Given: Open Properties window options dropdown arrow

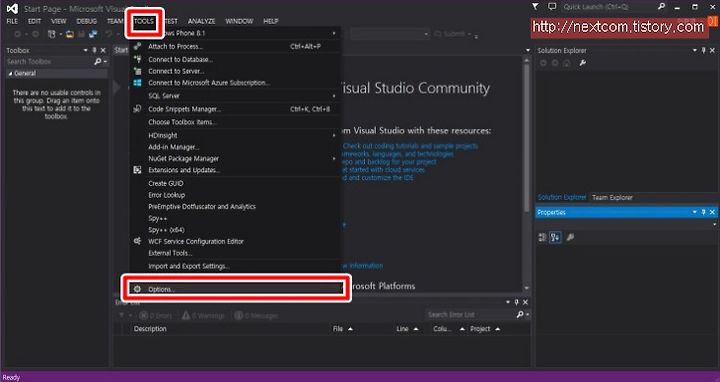Looking at the screenshot, I should point(695,212).
